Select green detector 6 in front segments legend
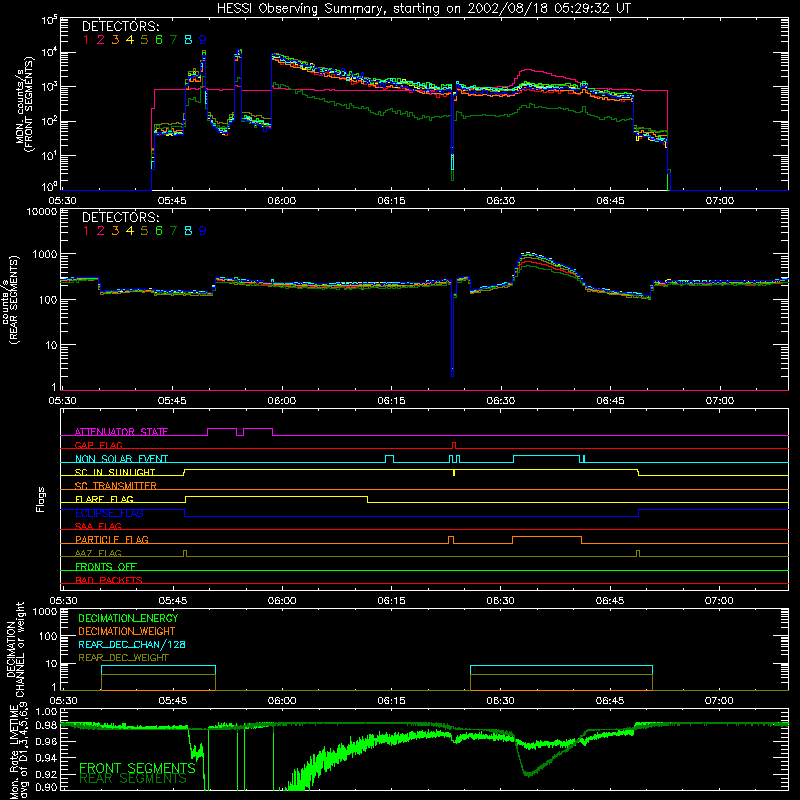Image resolution: width=800 pixels, height=800 pixels. pyautogui.click(x=159, y=40)
